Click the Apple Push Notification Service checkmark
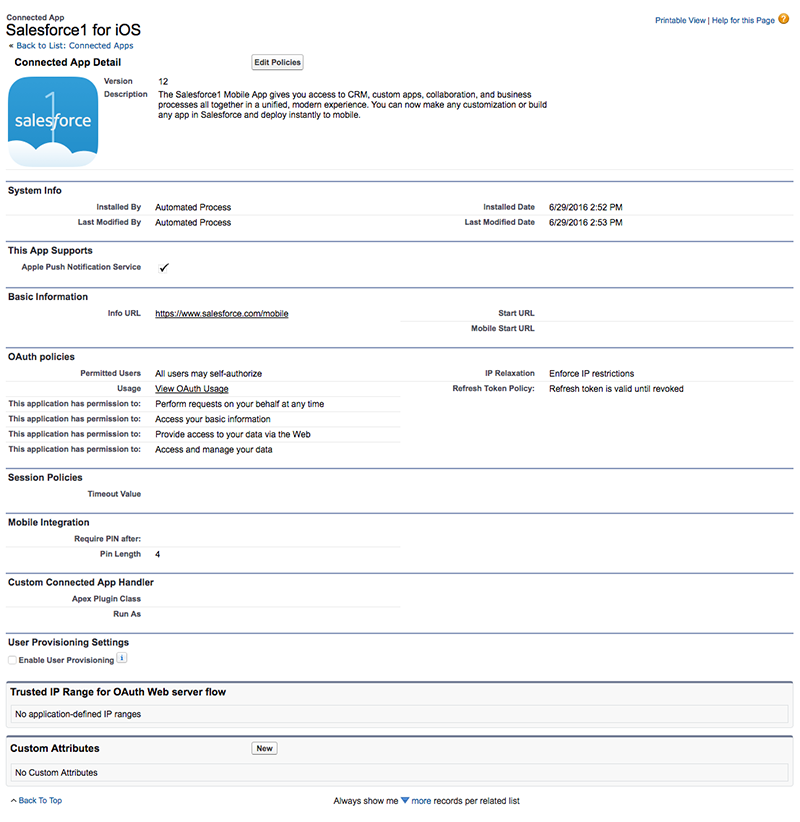Screen dimensions: 800x822 [164, 267]
